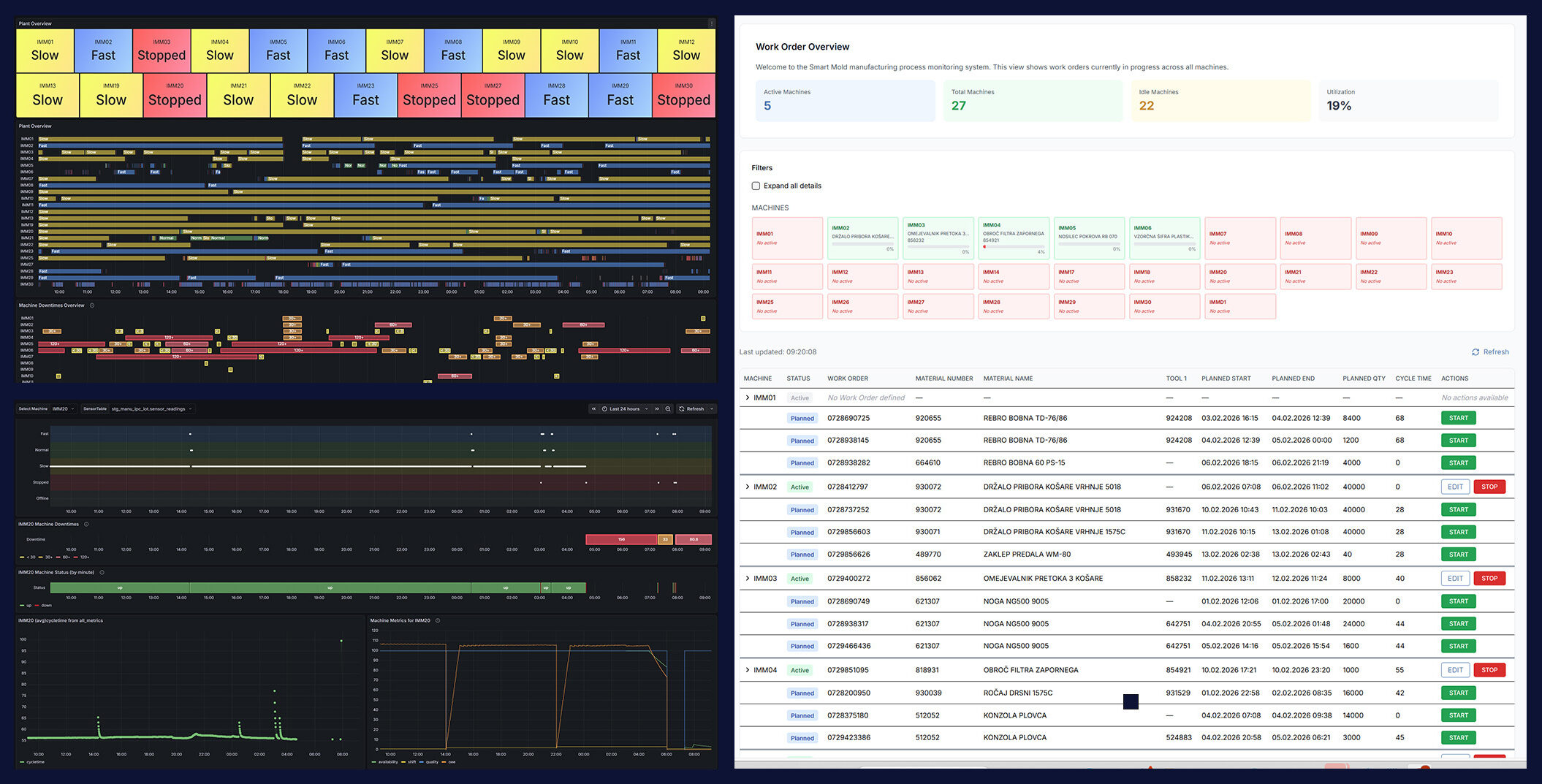This screenshot has width=1542, height=784.
Task: Open the Plant Overview panel kebab menu
Action: (x=711, y=23)
